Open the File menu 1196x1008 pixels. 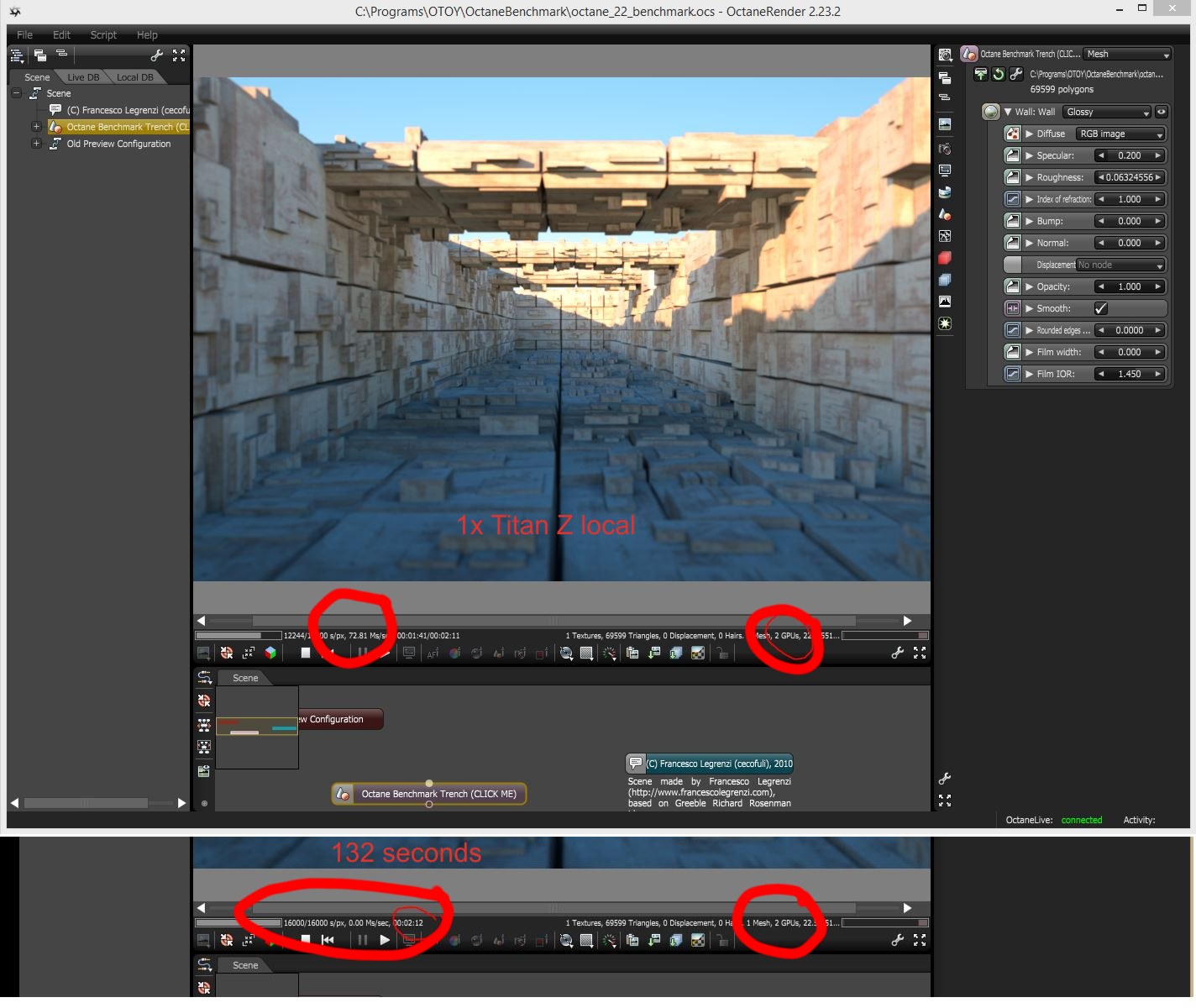[x=24, y=34]
